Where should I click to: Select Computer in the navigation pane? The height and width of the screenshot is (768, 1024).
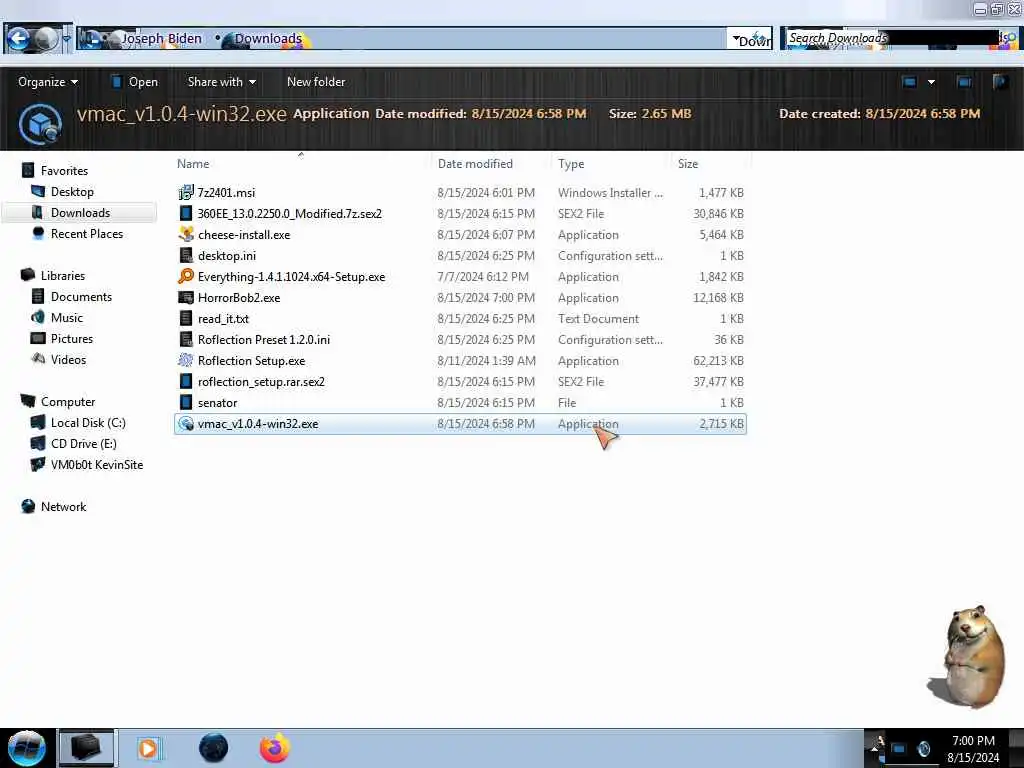[x=67, y=402]
